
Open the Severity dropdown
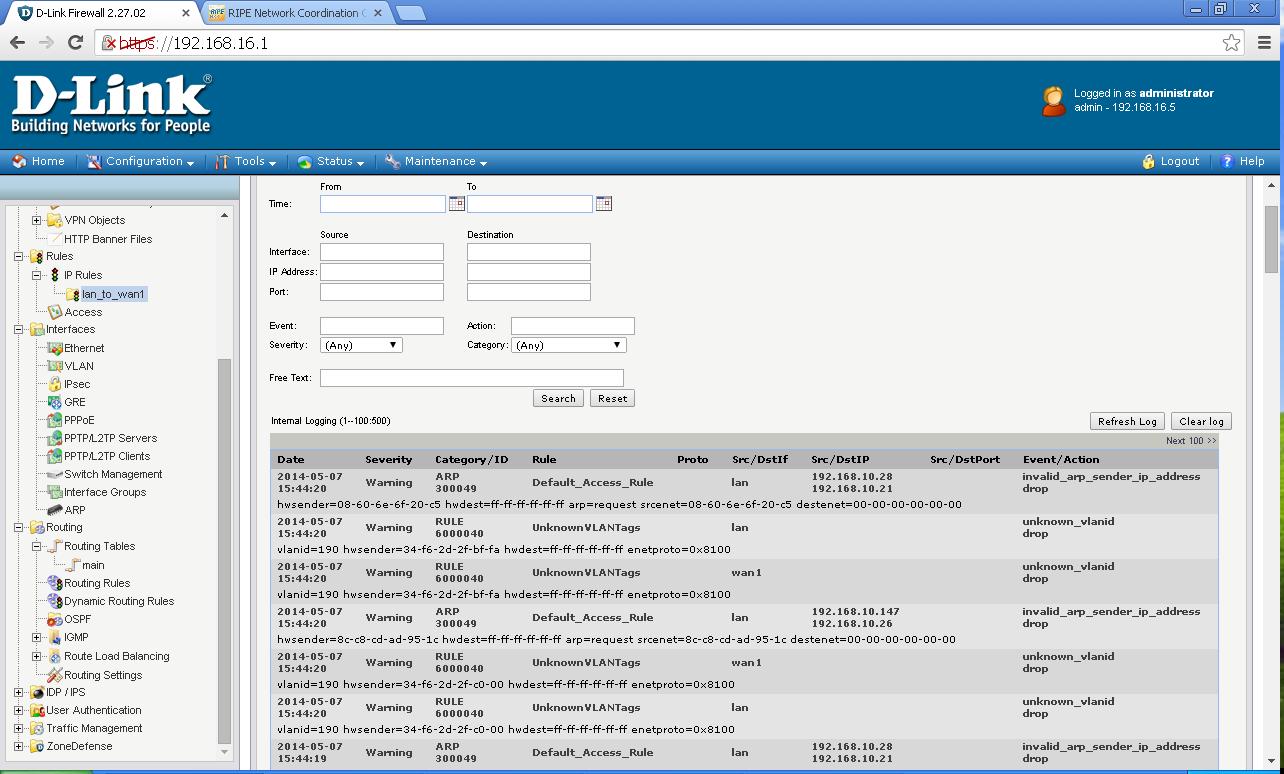coord(361,345)
